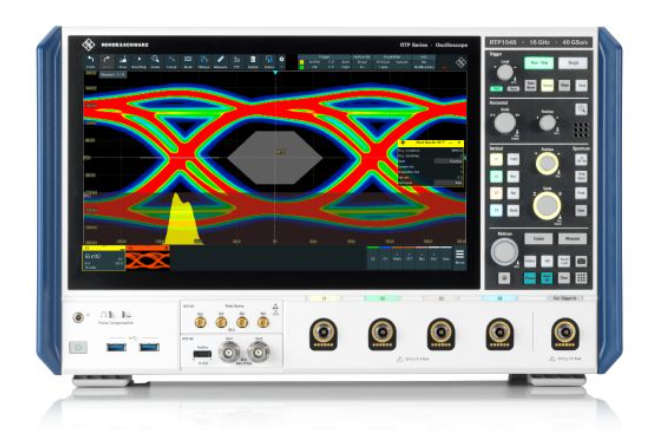Toggle the Logic key beside C1

click(x=513, y=159)
